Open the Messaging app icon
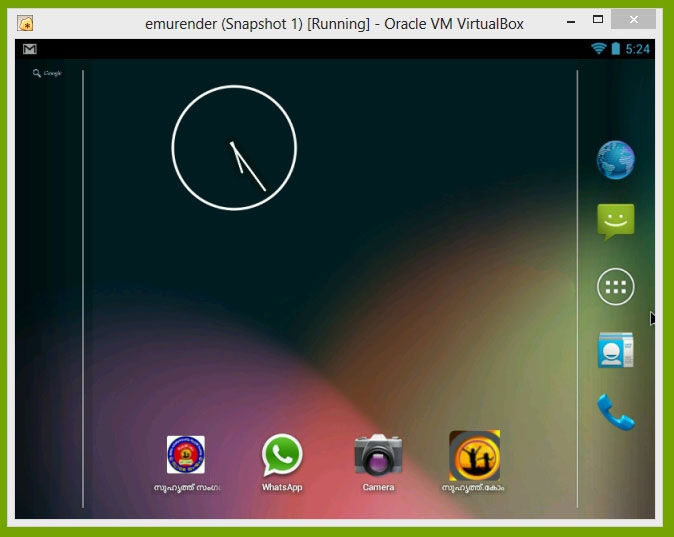 pyautogui.click(x=616, y=221)
